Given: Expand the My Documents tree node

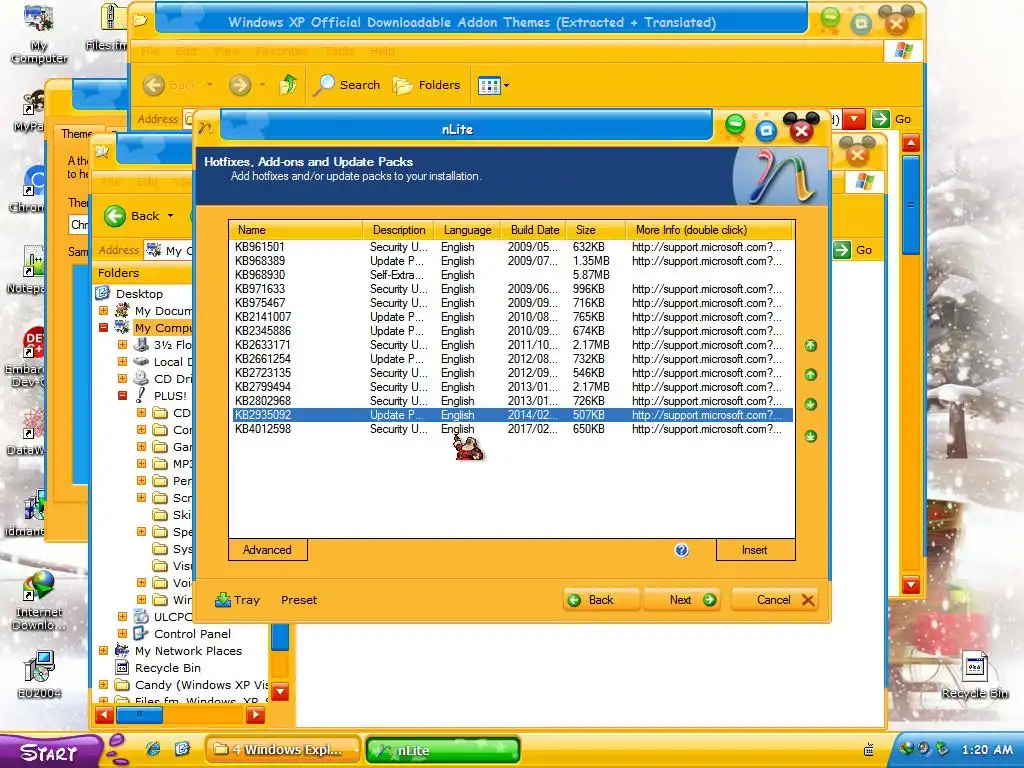Looking at the screenshot, I should (103, 311).
